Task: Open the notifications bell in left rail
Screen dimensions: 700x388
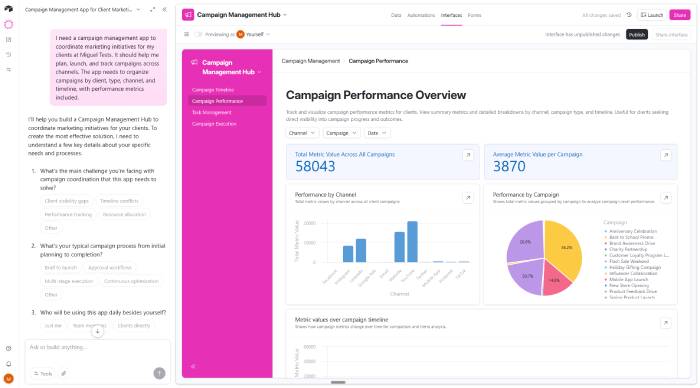Action: [x=8, y=364]
